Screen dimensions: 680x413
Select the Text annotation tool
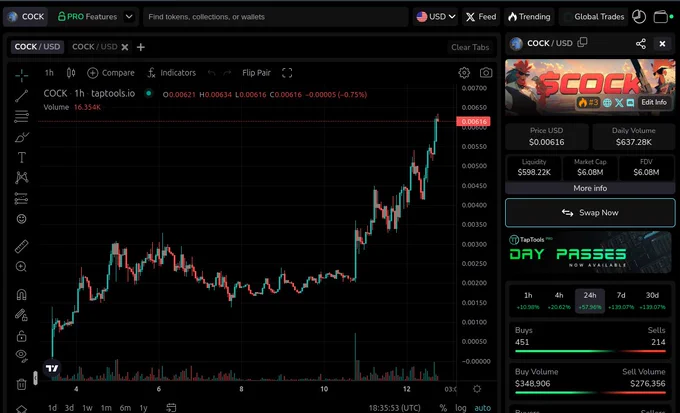click(x=21, y=157)
